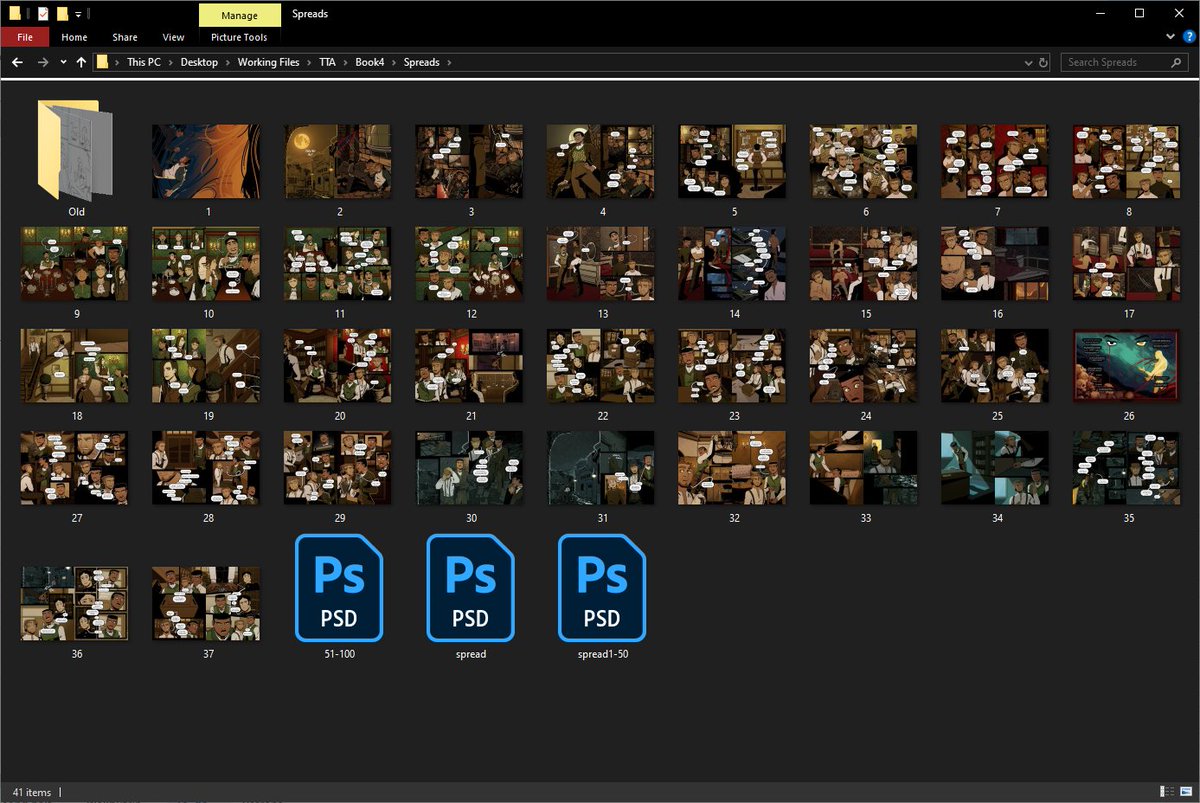Switch to large thumbnails view icon
The image size is (1200, 803).
1185,792
